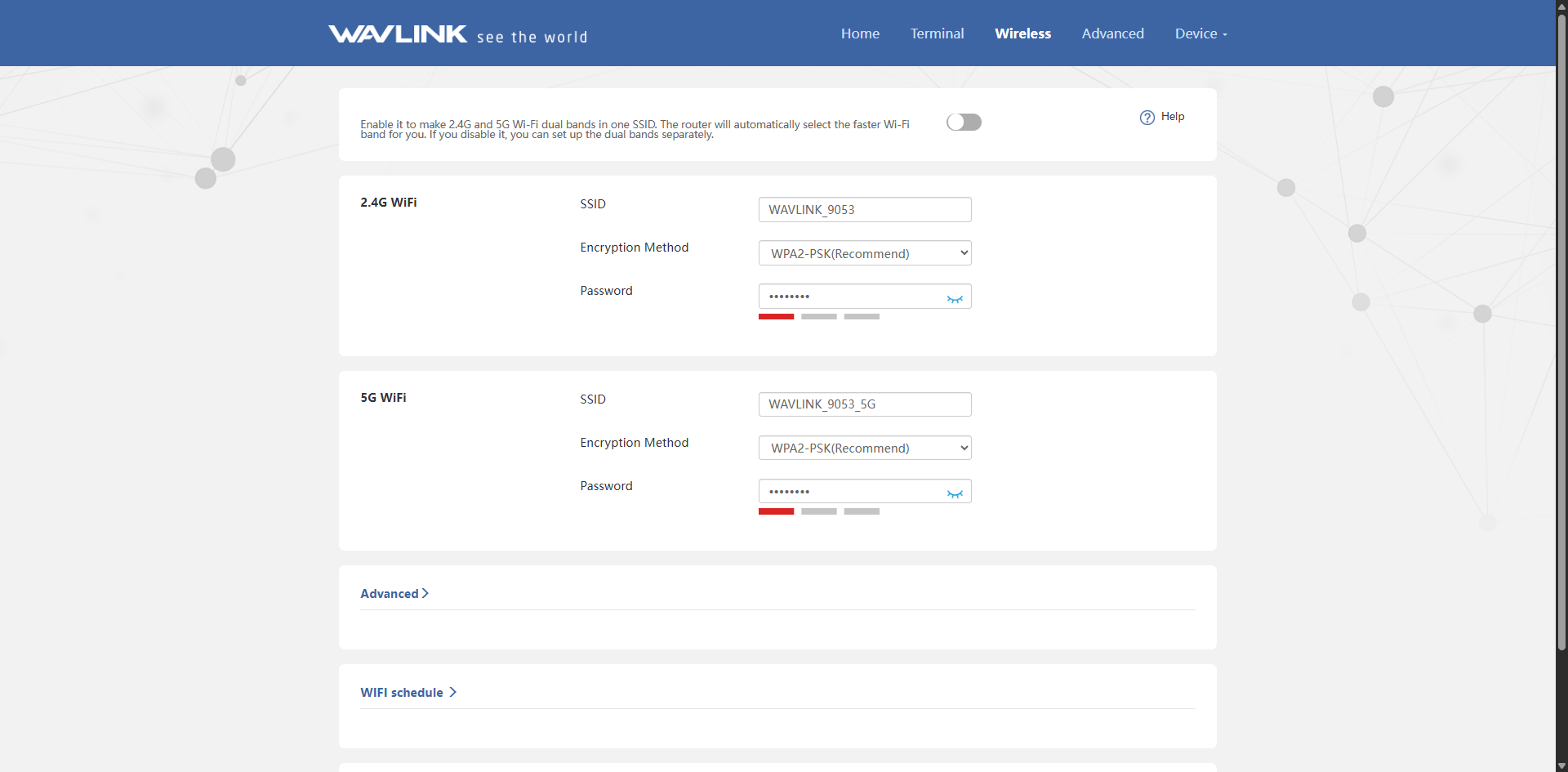Edit the 2.4G SSID field WAVLINK_9053
Screen dimensions: 1568x772
tap(865, 209)
